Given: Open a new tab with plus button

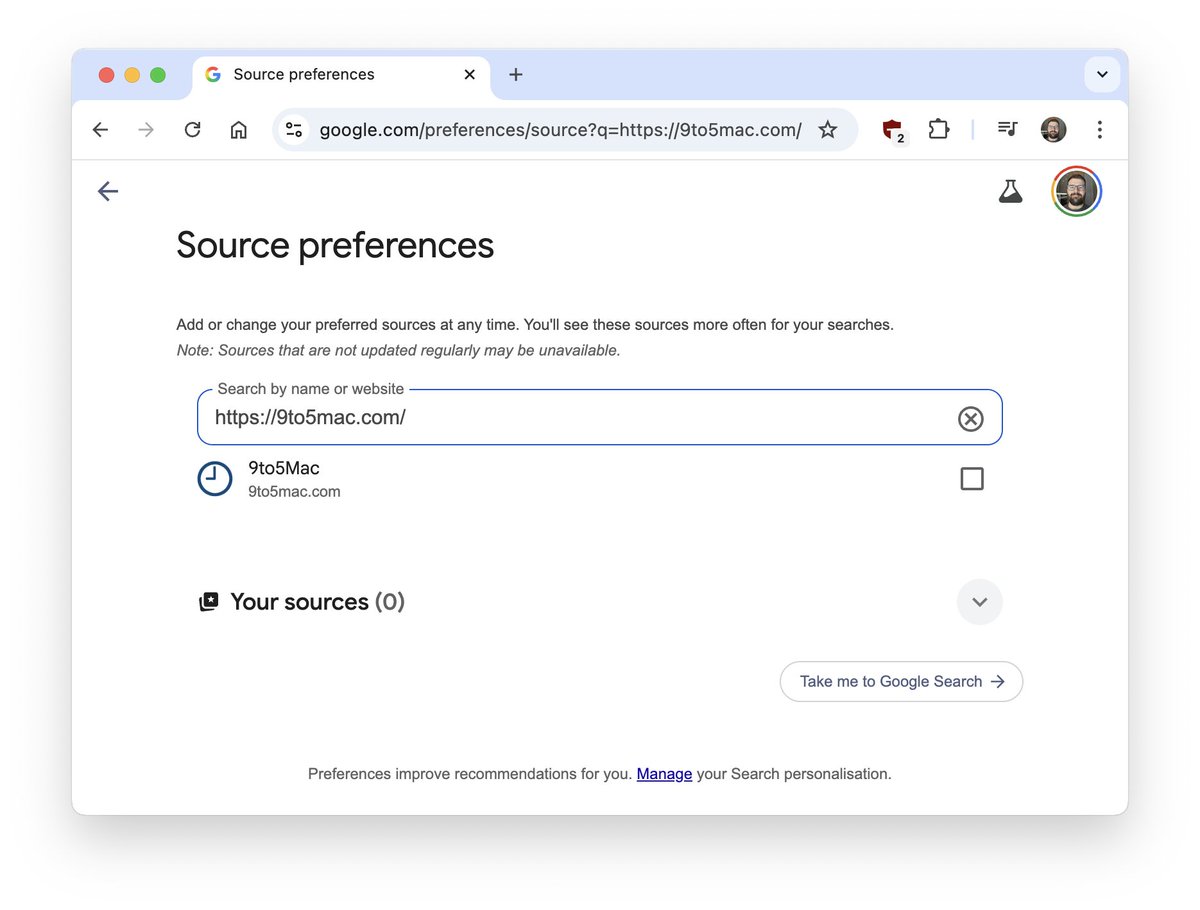Looking at the screenshot, I should (516, 75).
